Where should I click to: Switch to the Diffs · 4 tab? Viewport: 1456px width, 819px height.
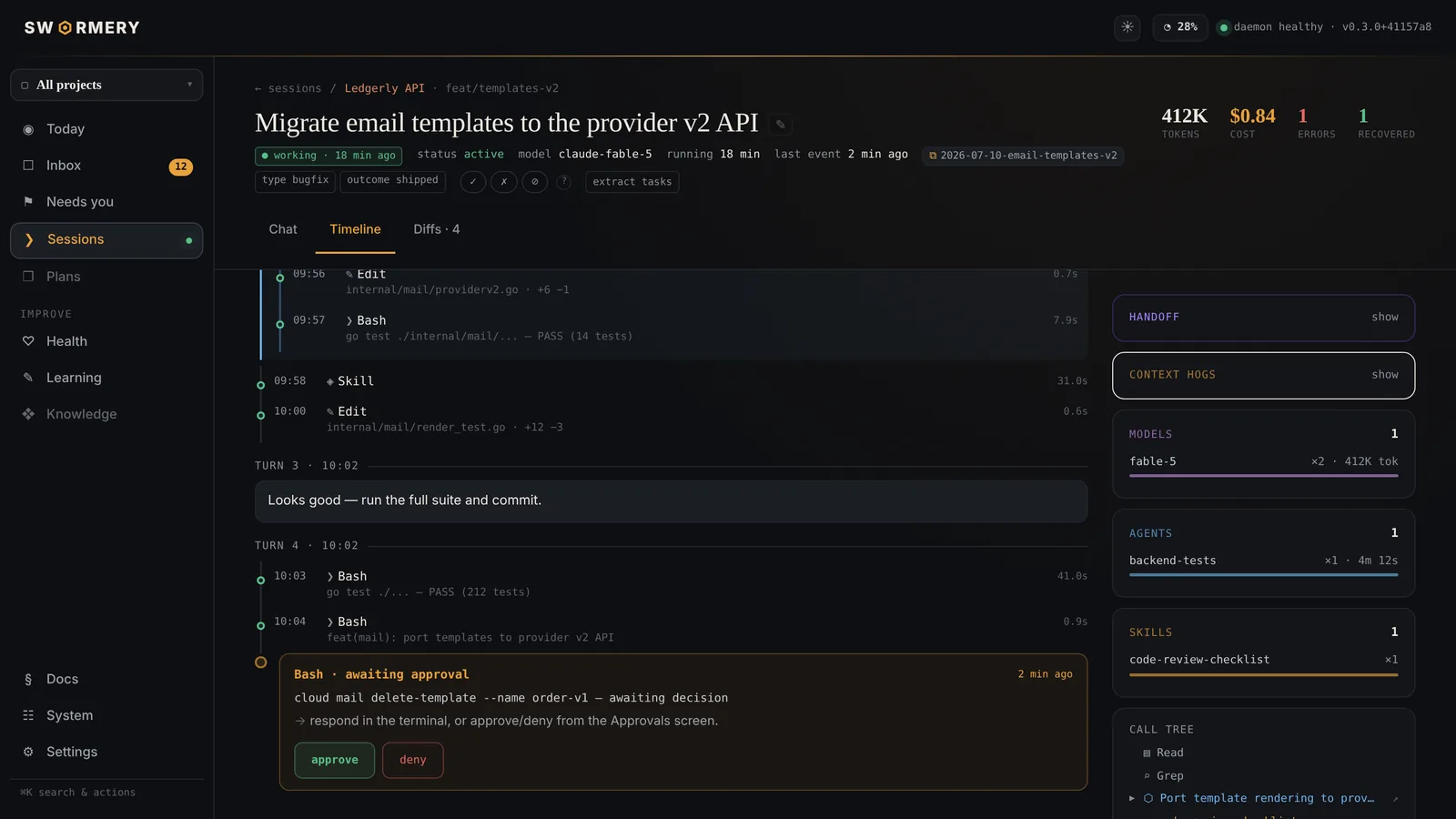click(x=437, y=229)
